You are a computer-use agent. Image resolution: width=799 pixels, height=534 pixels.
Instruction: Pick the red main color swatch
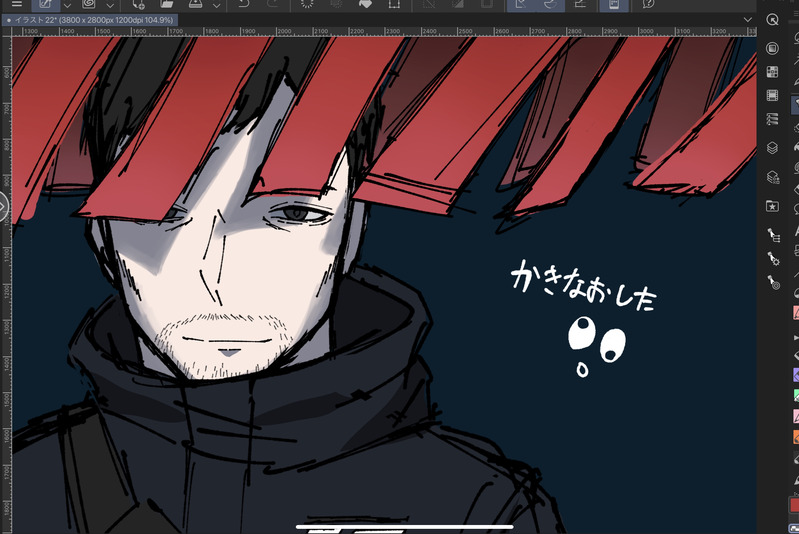(794, 504)
